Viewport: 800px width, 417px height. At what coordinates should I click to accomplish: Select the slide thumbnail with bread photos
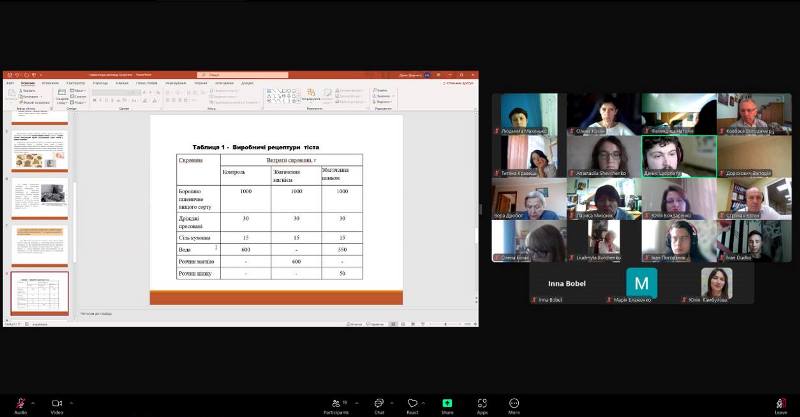[40, 151]
